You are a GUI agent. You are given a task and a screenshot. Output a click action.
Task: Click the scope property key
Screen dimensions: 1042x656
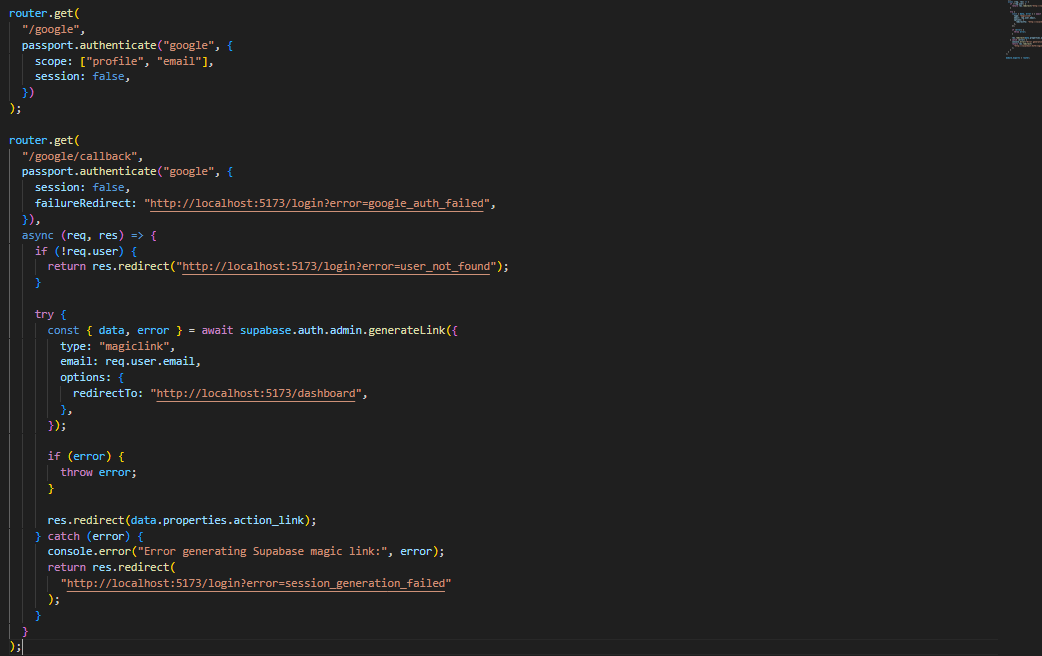(x=51, y=61)
